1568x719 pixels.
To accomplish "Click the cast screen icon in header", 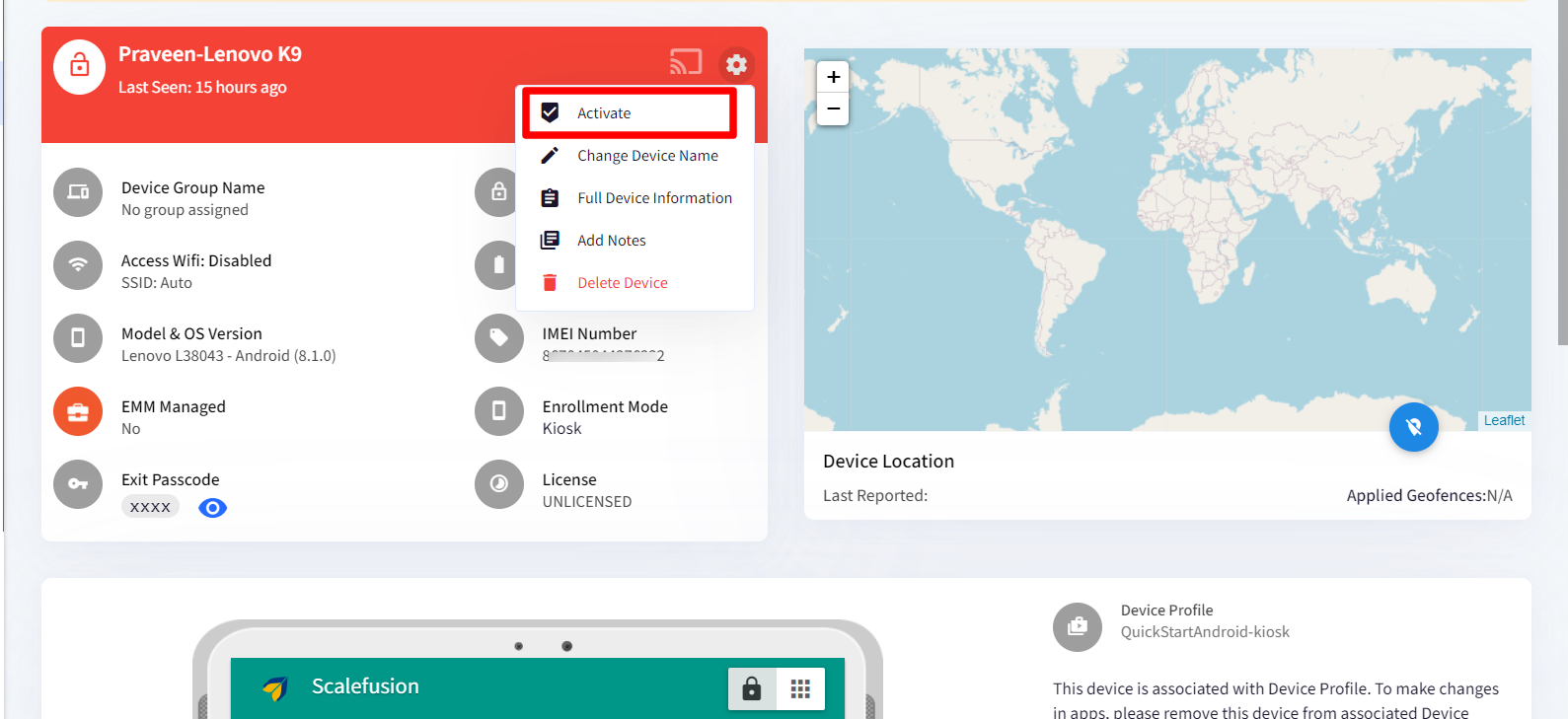I will 686,62.
